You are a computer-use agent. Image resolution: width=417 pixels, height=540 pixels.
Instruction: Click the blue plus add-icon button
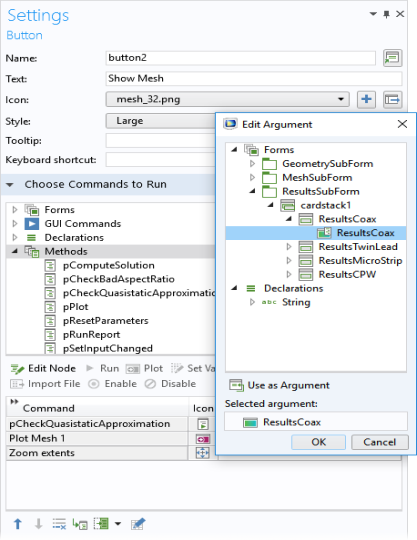coord(366,100)
